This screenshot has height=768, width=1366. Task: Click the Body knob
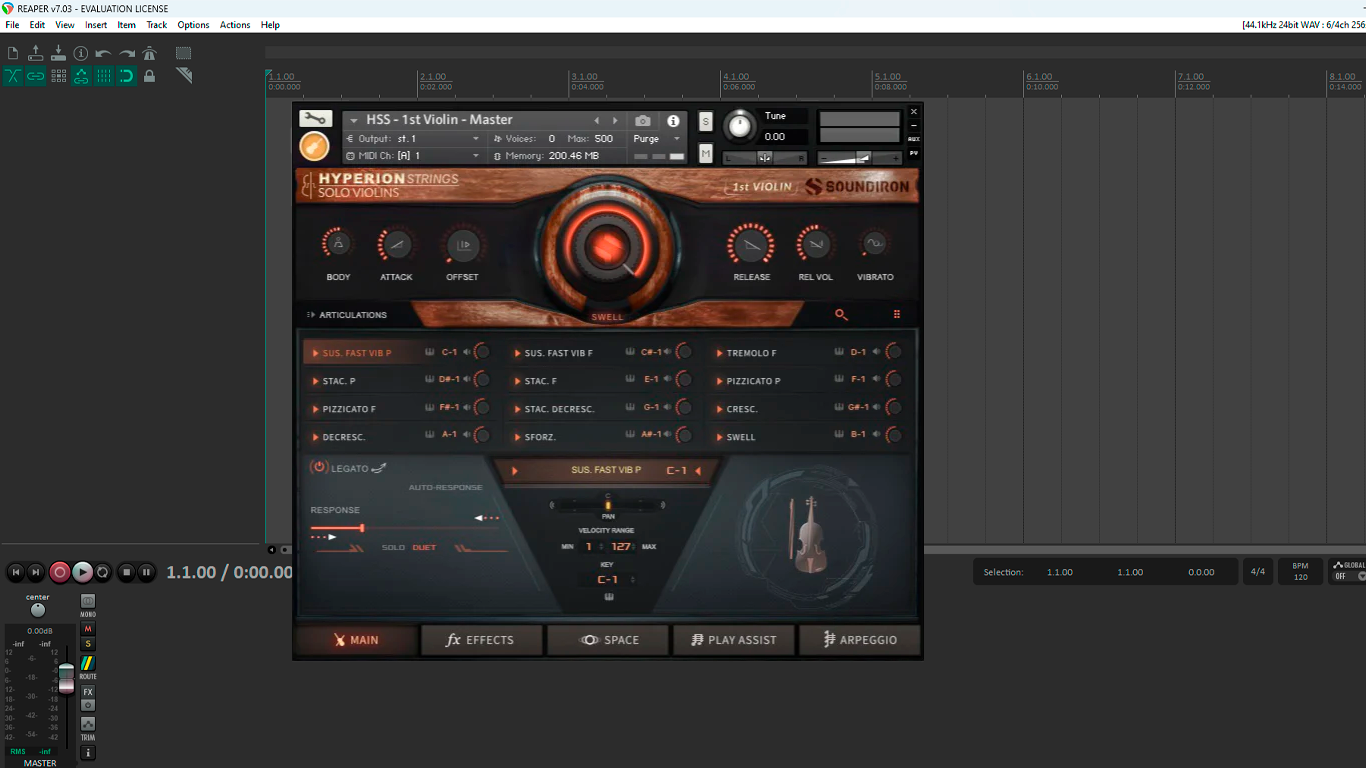point(338,244)
